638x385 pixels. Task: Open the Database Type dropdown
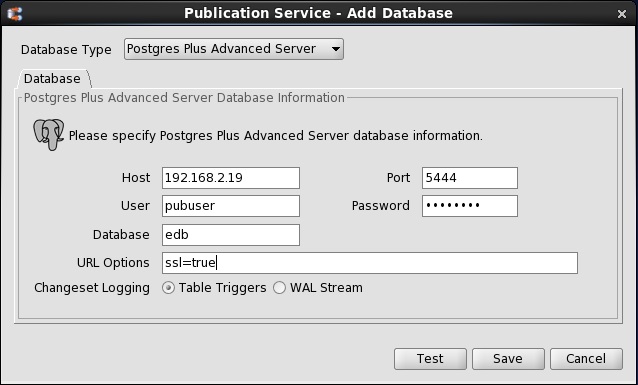tap(234, 49)
